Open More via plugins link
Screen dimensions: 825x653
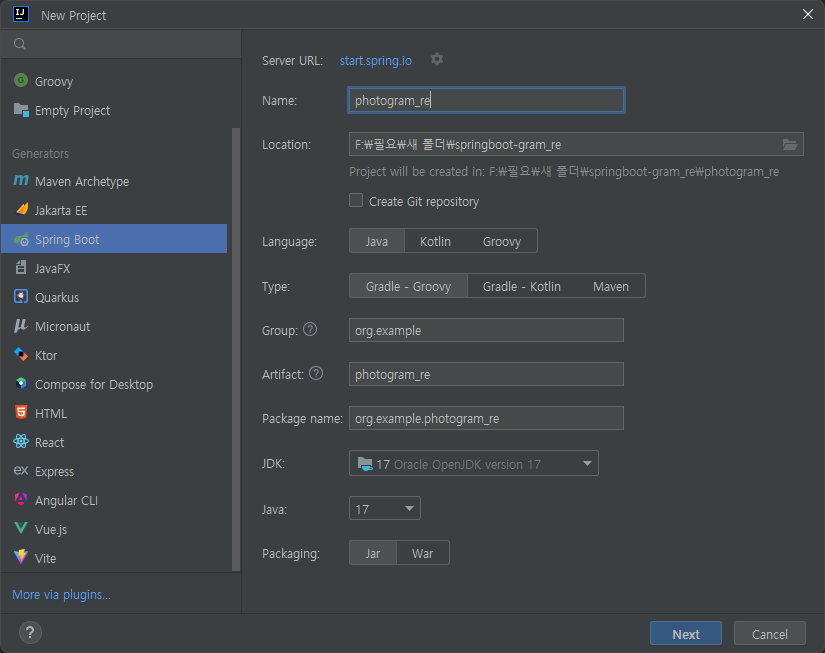coord(61,594)
